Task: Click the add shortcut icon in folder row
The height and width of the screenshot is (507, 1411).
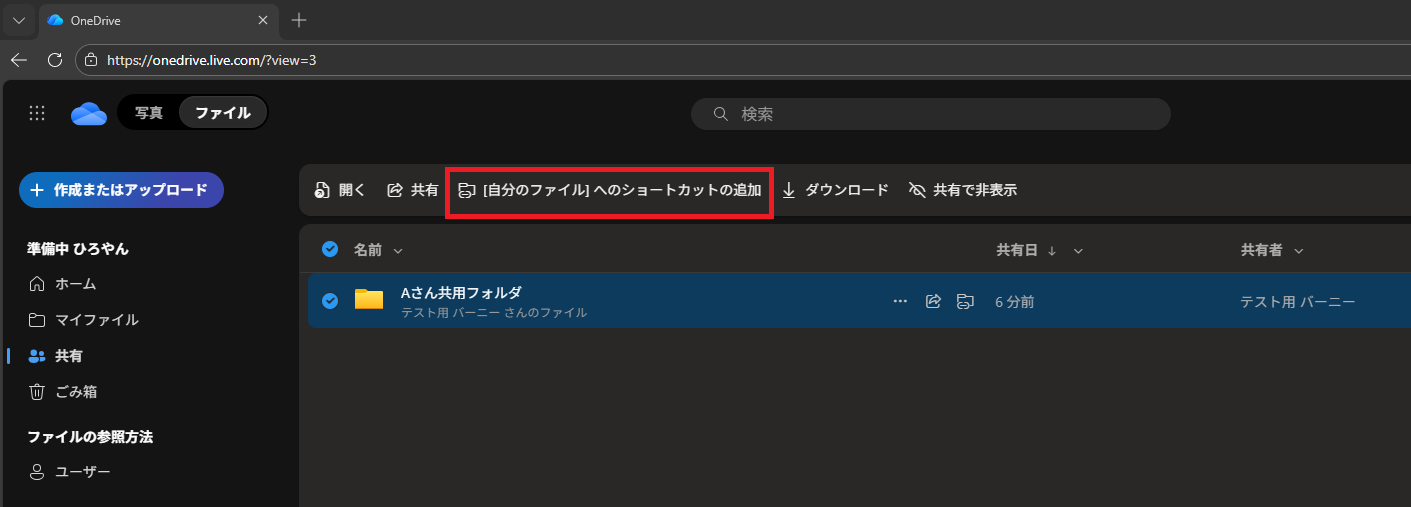Action: [965, 301]
